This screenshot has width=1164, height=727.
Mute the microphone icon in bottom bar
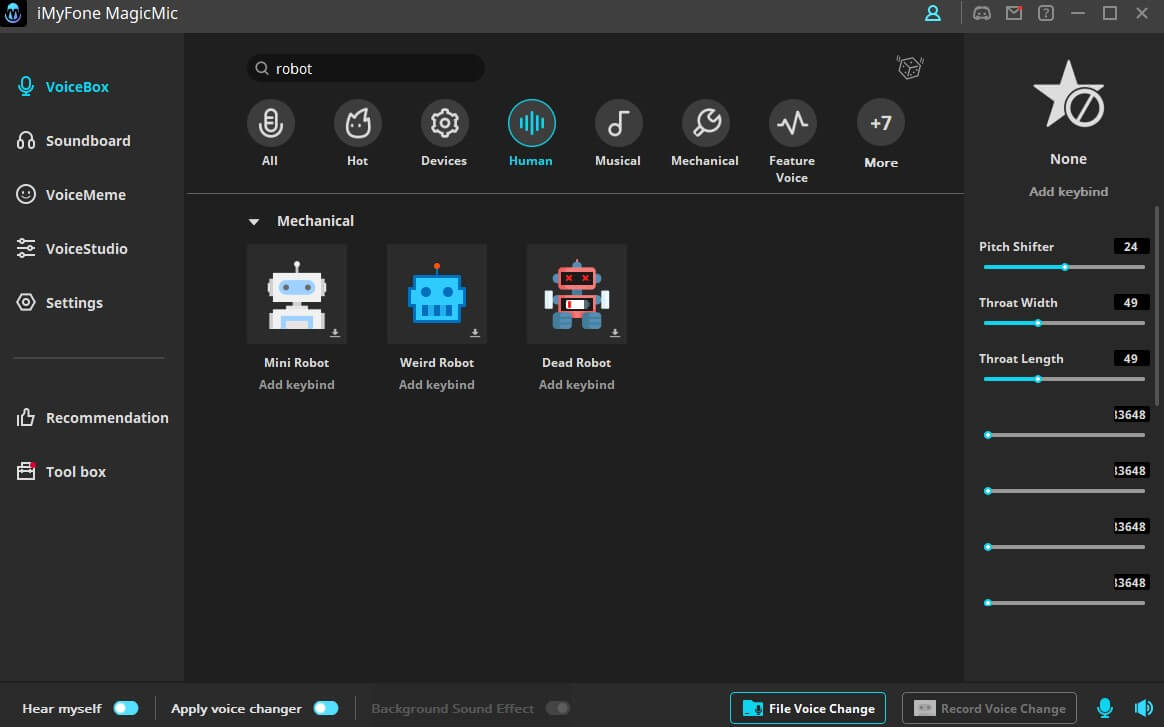pyautogui.click(x=1105, y=708)
